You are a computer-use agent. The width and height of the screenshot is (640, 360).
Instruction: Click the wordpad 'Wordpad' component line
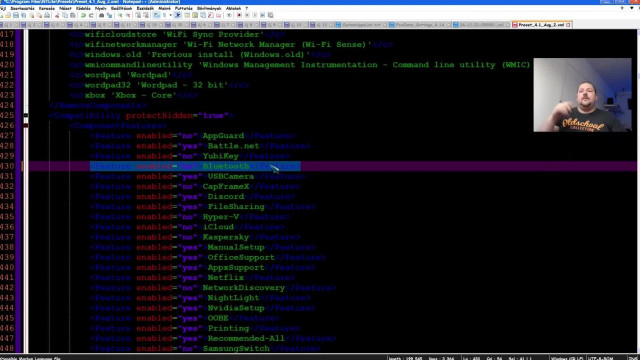131,75
